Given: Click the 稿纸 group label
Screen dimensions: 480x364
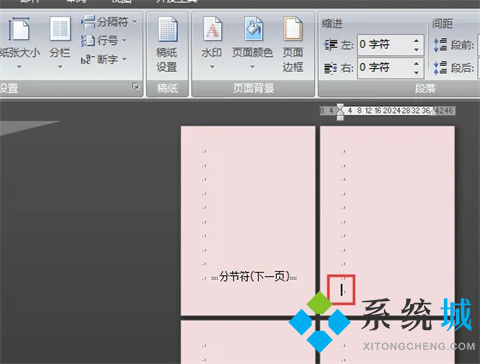Looking at the screenshot, I should coord(167,88).
